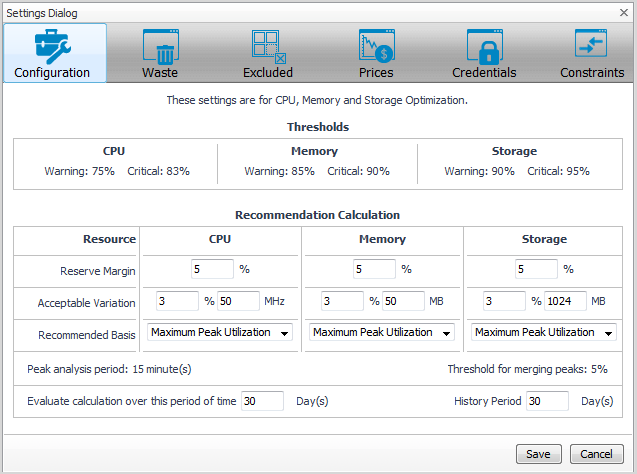The width and height of the screenshot is (637, 474).
Task: Click the Configuration wrench icon
Action: (52, 46)
